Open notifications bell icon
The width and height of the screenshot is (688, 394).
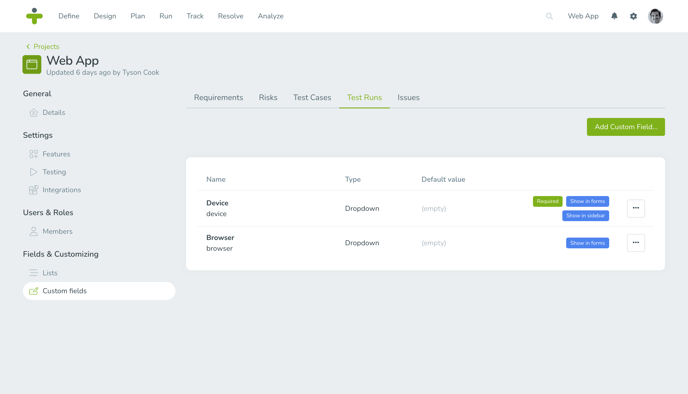coord(614,16)
